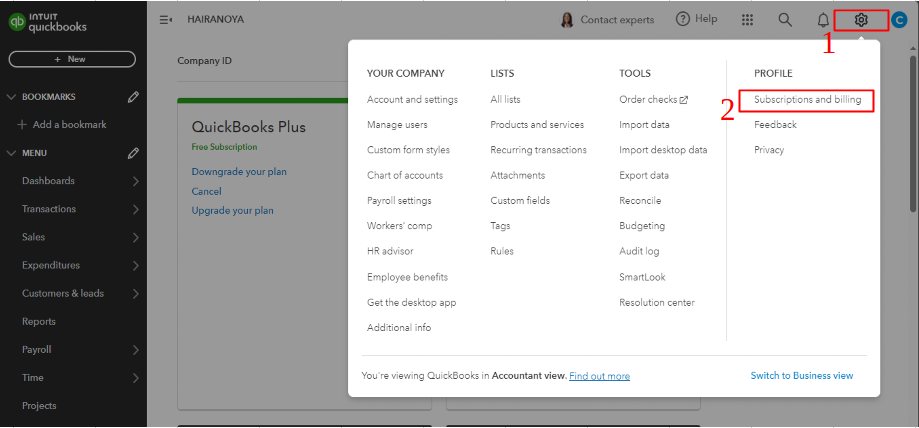Select Import desktop data
This screenshot has width=919, height=428.
pyautogui.click(x=663, y=150)
